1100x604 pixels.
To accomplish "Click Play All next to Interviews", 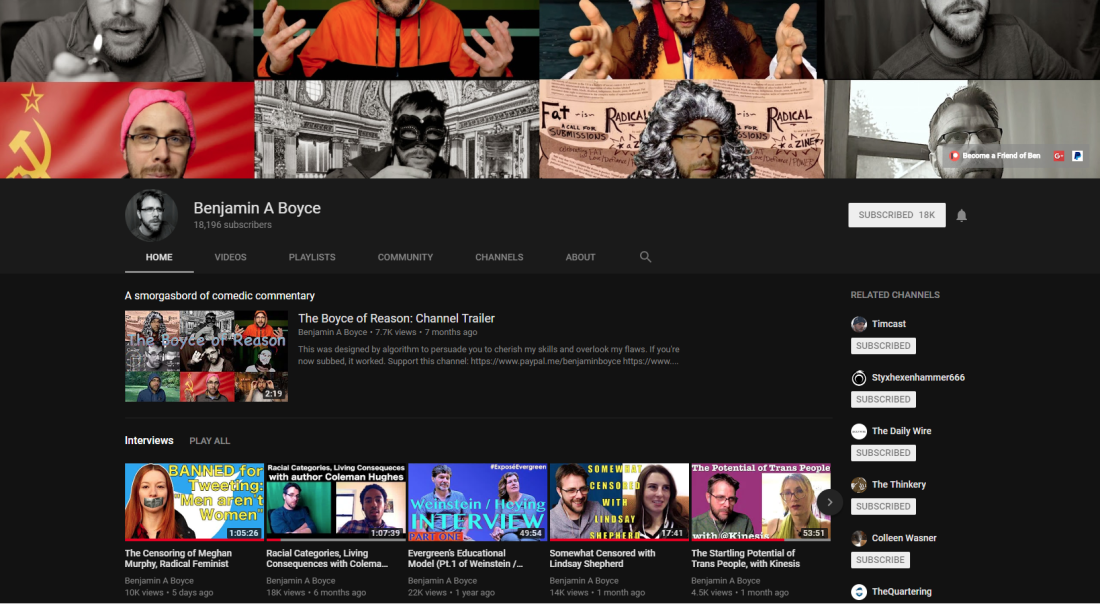I will 209,441.
